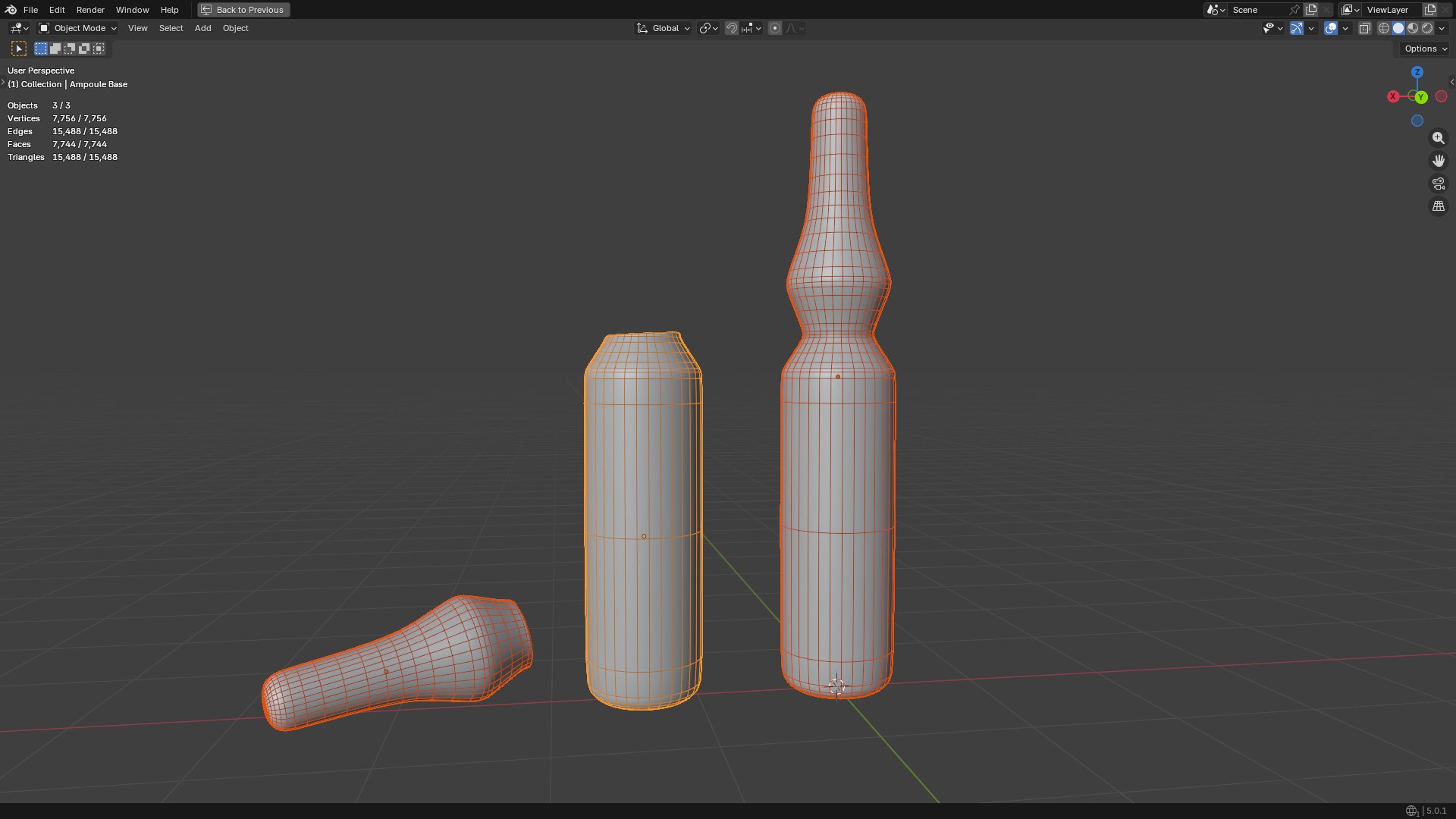Choose the Subtract selection mode icon

coord(70,49)
